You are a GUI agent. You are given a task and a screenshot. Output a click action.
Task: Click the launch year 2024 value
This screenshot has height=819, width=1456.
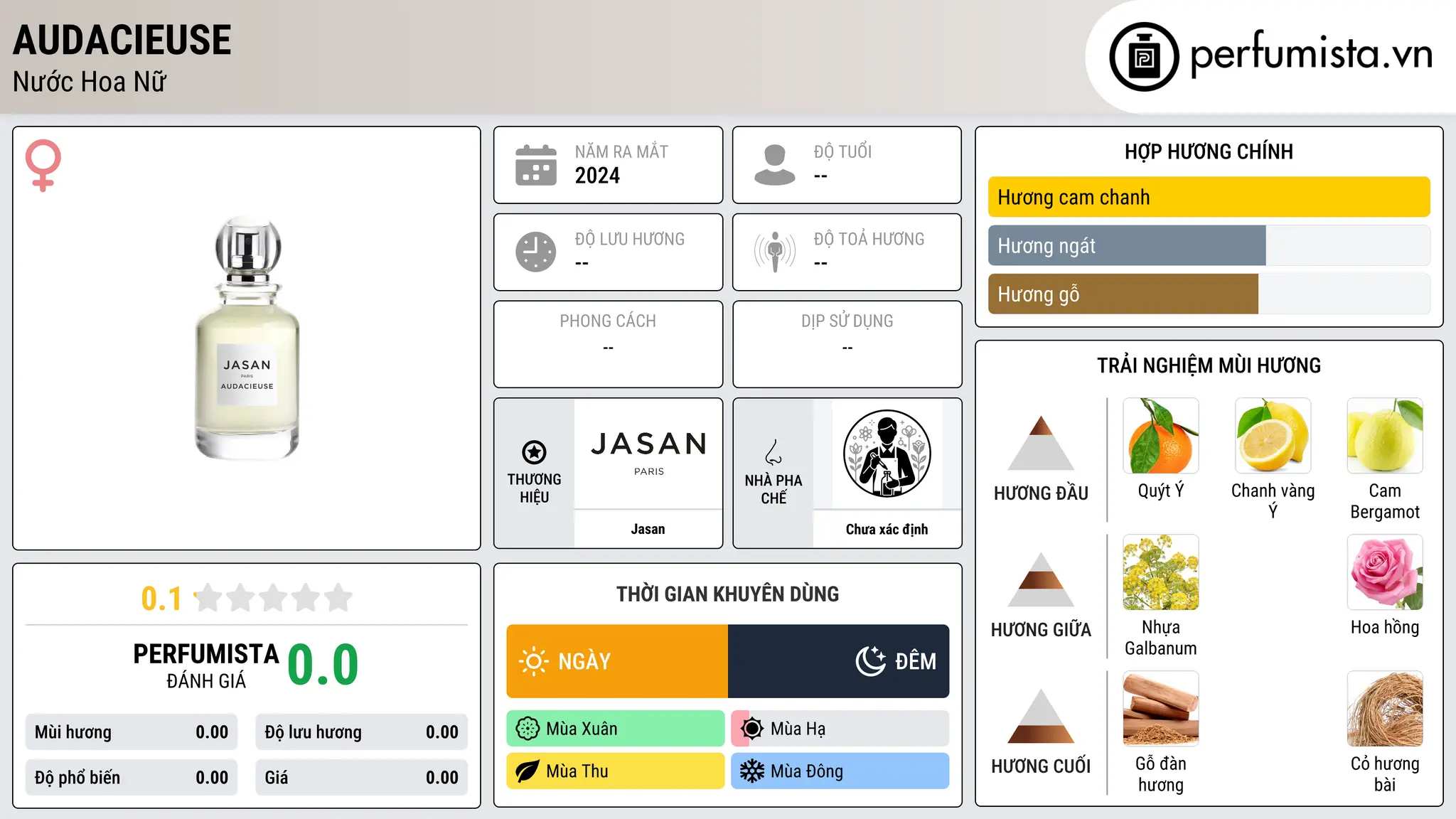pos(597,176)
